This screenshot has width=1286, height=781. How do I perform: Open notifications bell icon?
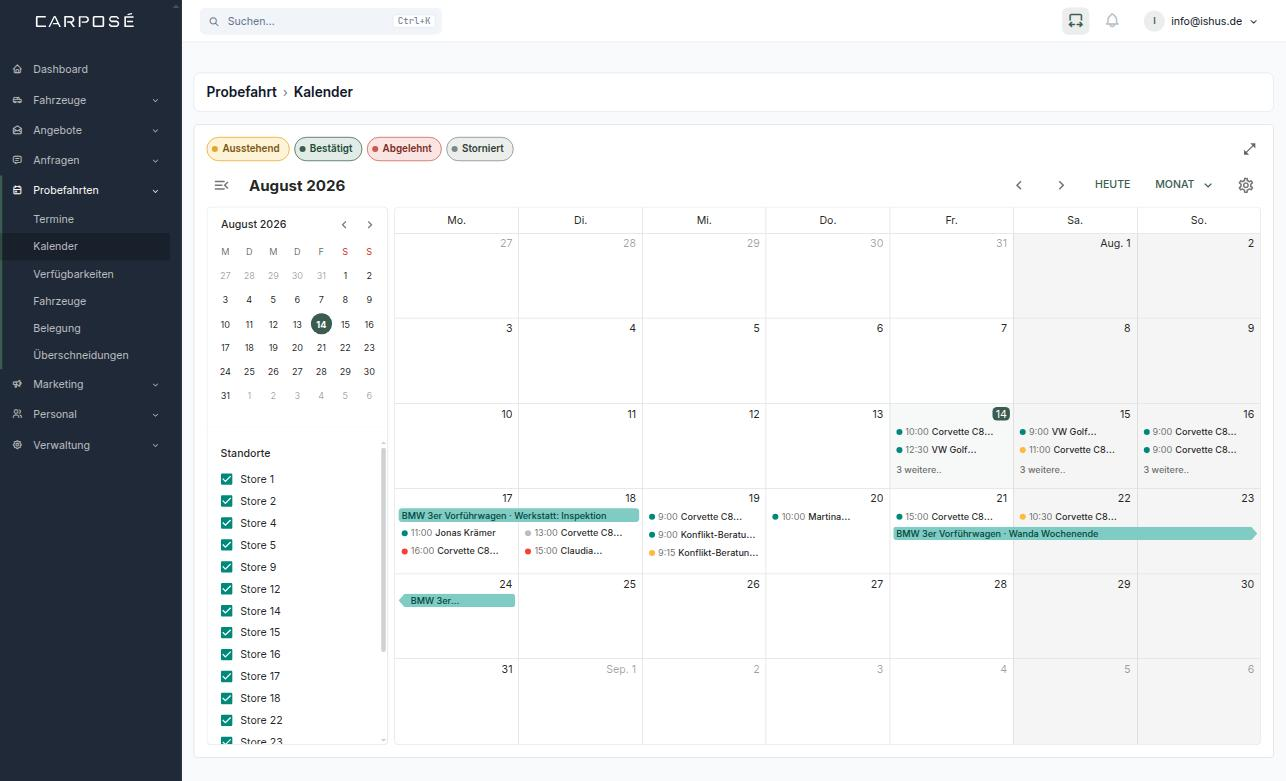coord(1112,20)
